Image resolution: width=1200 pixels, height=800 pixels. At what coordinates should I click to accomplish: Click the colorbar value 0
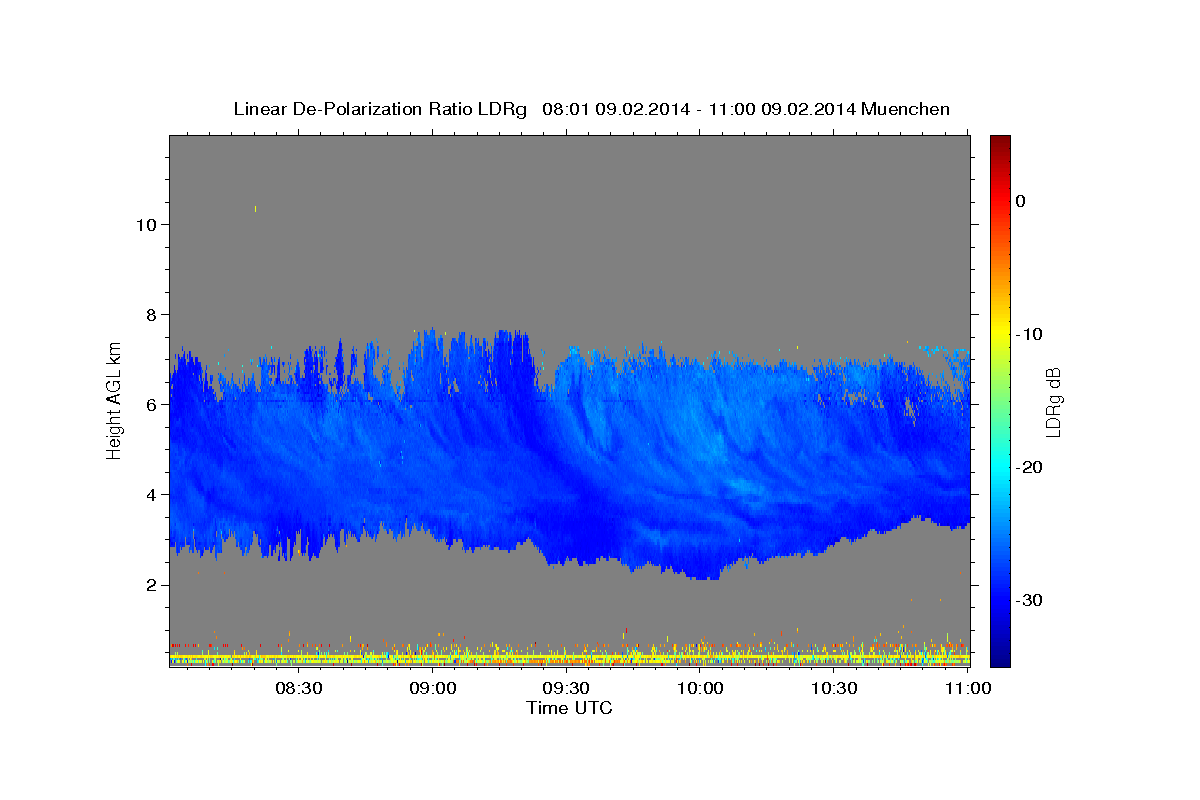[1021, 201]
